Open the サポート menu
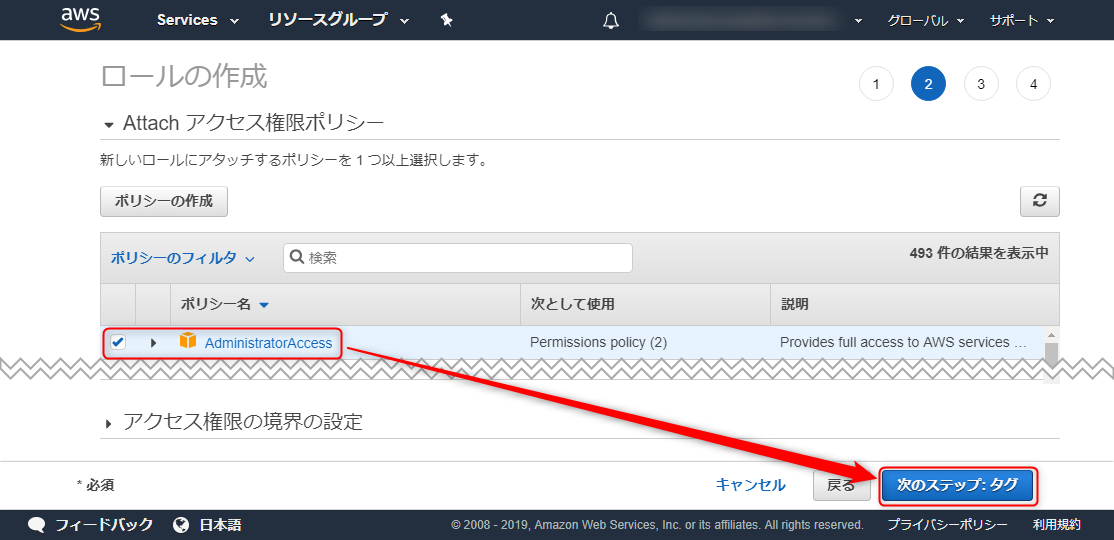Viewport: 1114px width, 540px height. (1021, 21)
